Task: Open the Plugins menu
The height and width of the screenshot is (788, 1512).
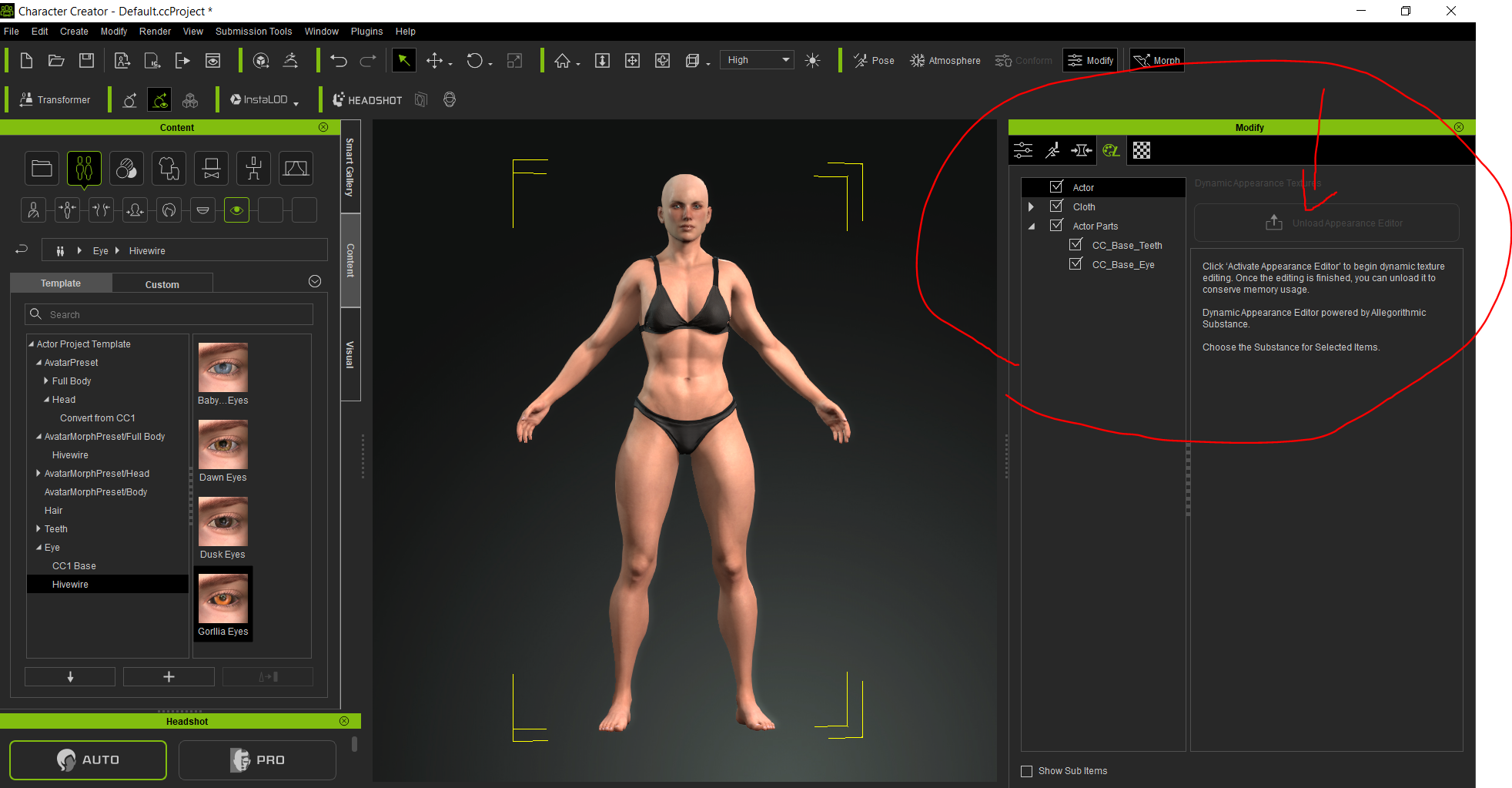Action: coord(366,32)
